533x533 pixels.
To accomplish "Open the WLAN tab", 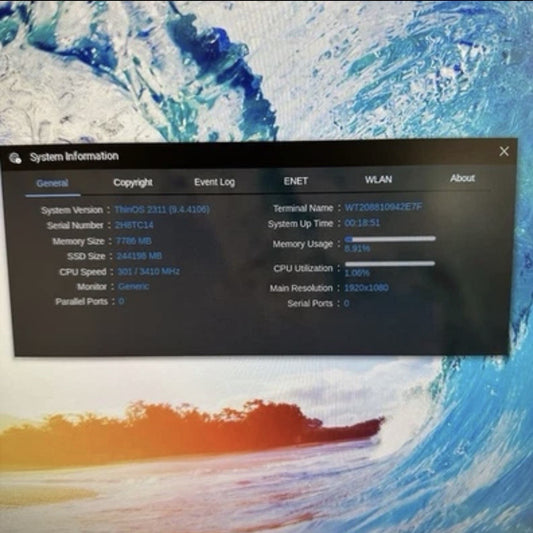I will tap(378, 179).
